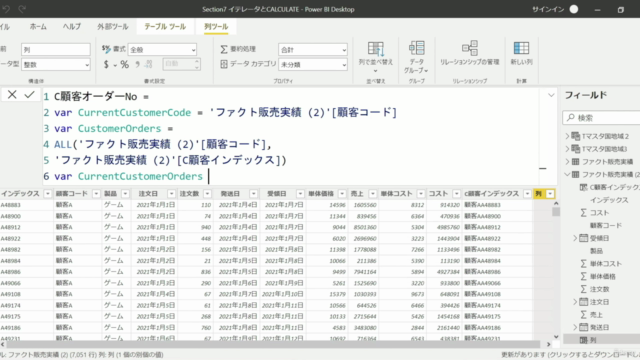
Task: Click the update available status message
Action: [x=571, y=355]
